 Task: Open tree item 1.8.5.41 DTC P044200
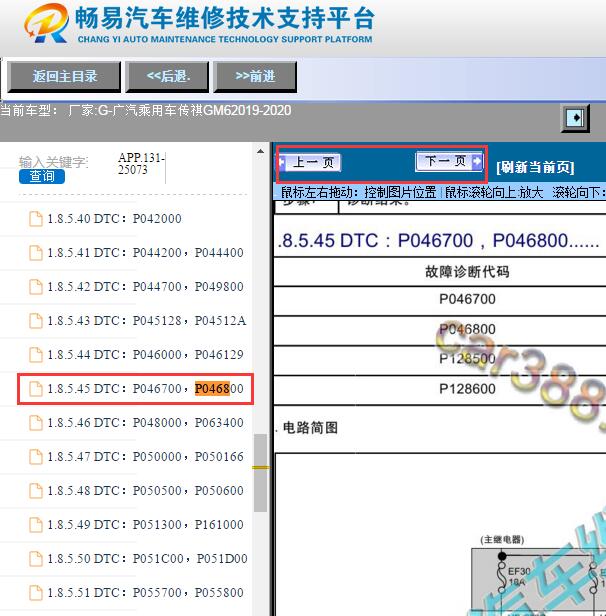[145, 253]
